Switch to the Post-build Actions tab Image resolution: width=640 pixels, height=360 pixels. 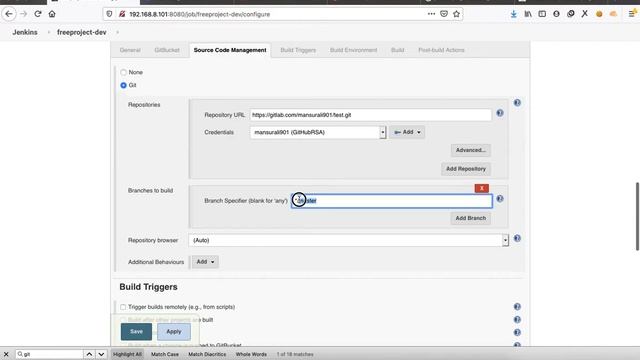pyautogui.click(x=441, y=50)
